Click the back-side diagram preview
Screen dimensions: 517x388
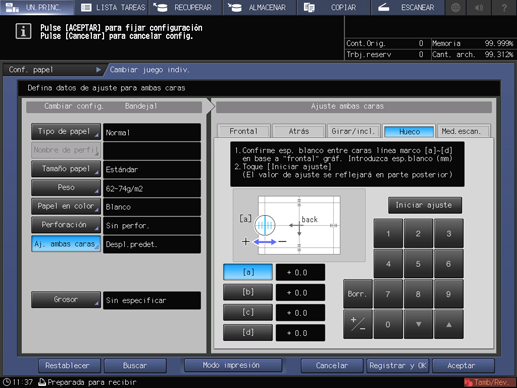tap(299, 225)
